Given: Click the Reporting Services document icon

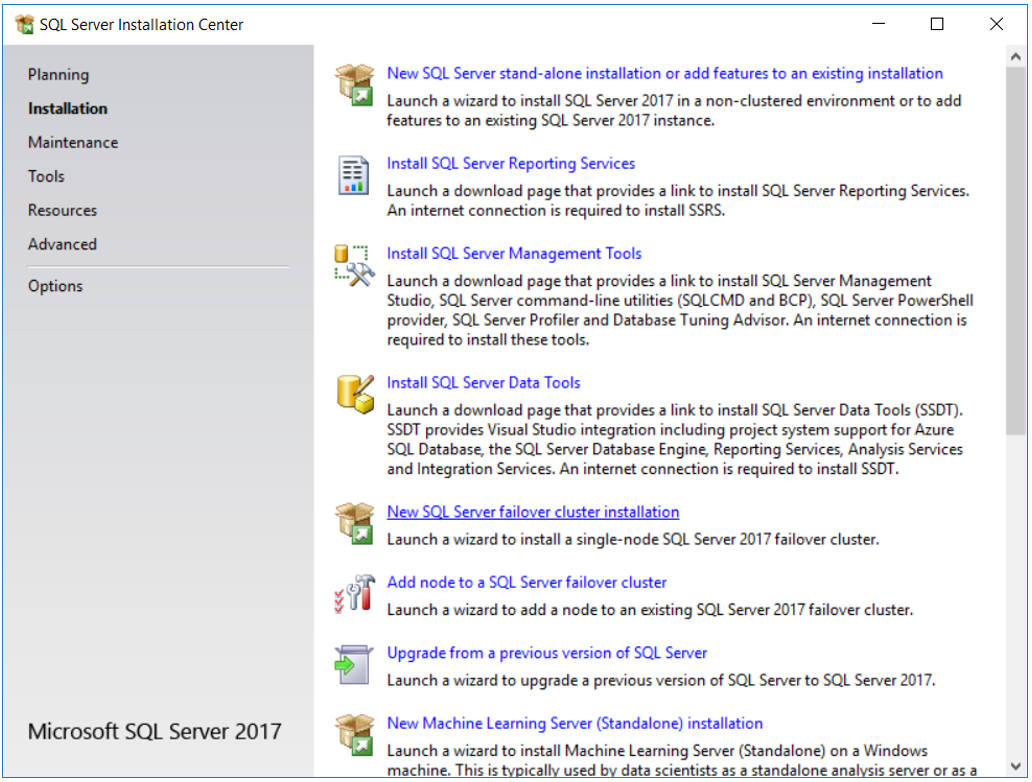Looking at the screenshot, I should [353, 175].
